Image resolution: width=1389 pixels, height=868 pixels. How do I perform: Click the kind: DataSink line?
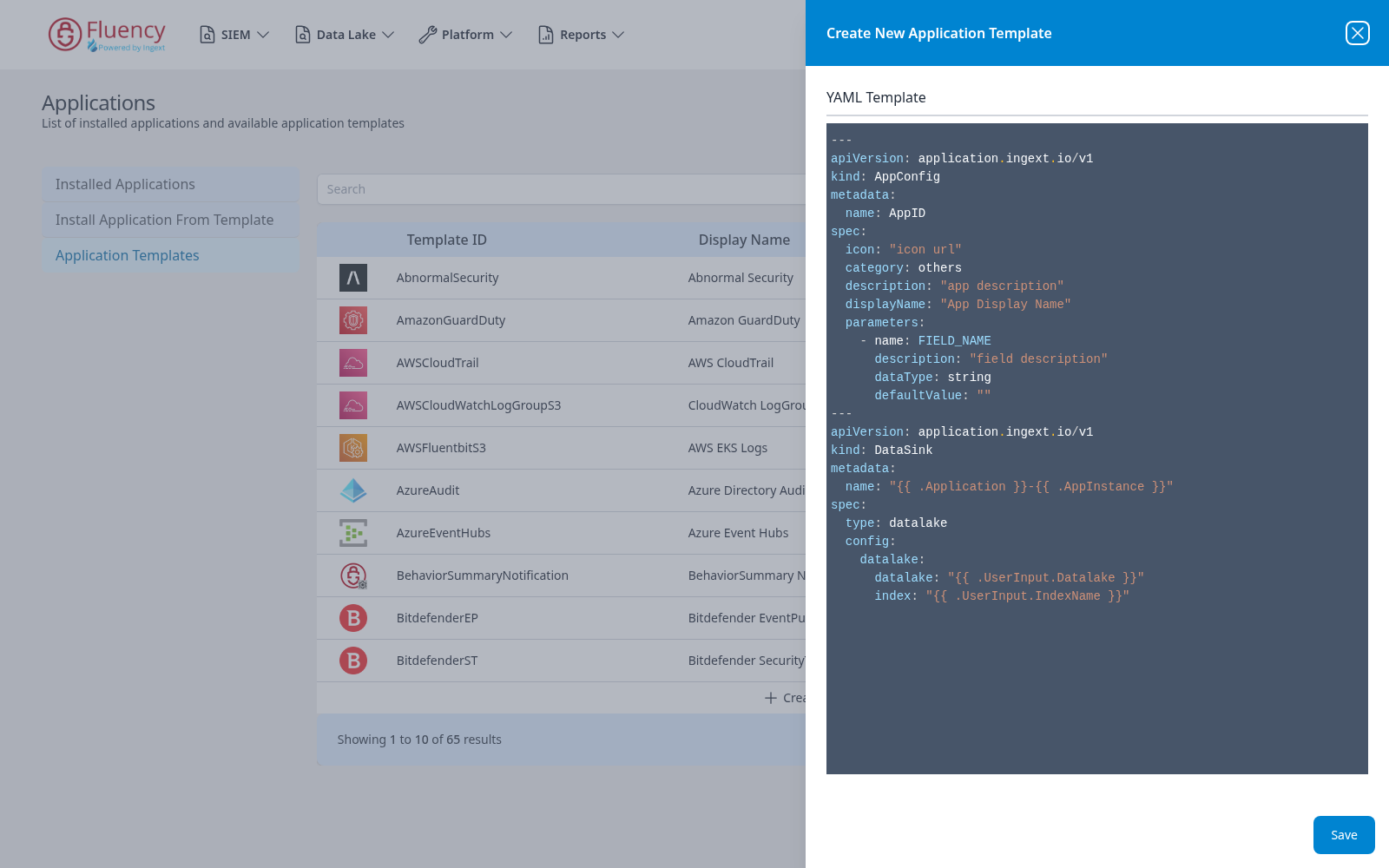coord(881,450)
